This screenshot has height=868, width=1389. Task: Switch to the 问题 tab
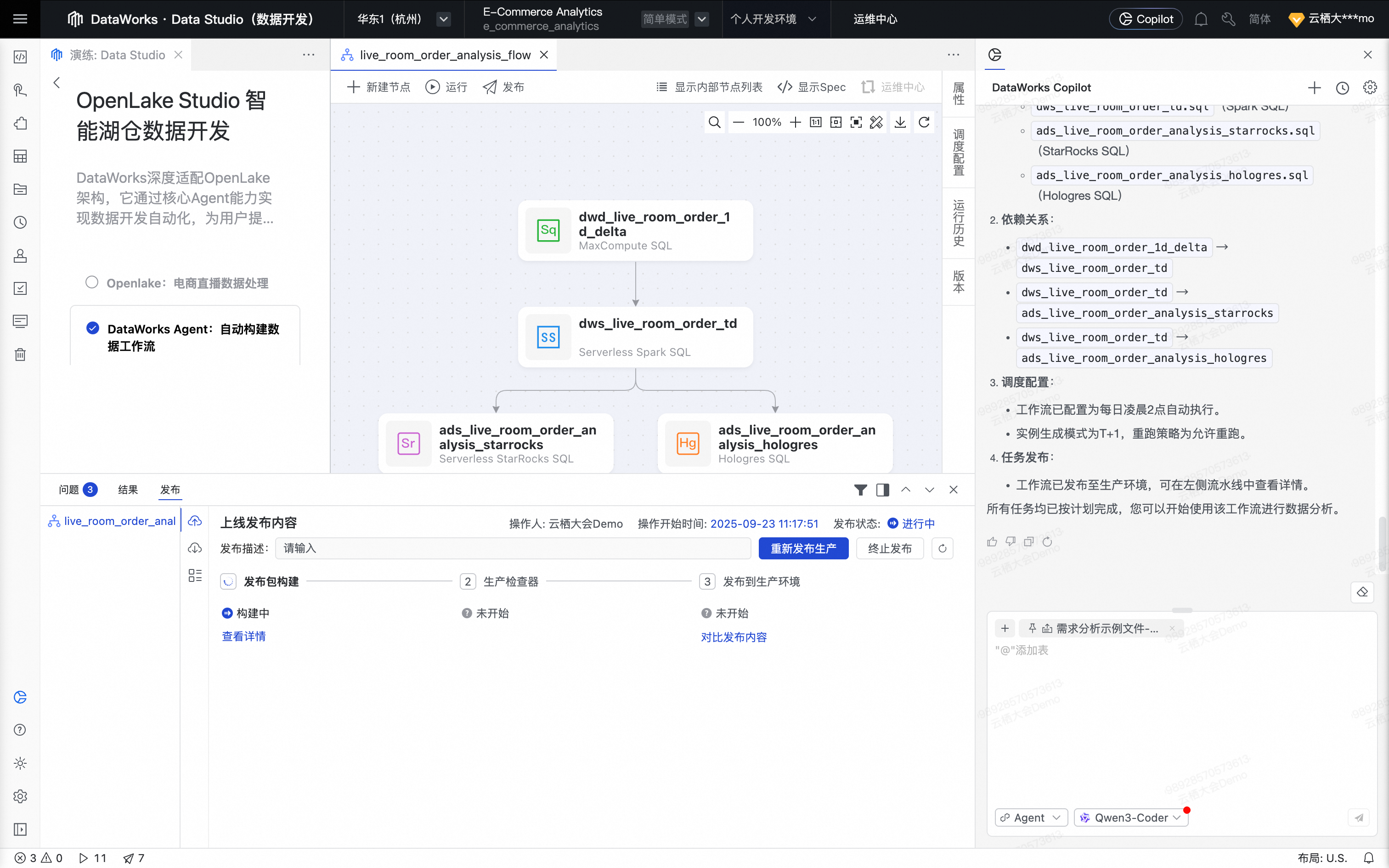69,490
